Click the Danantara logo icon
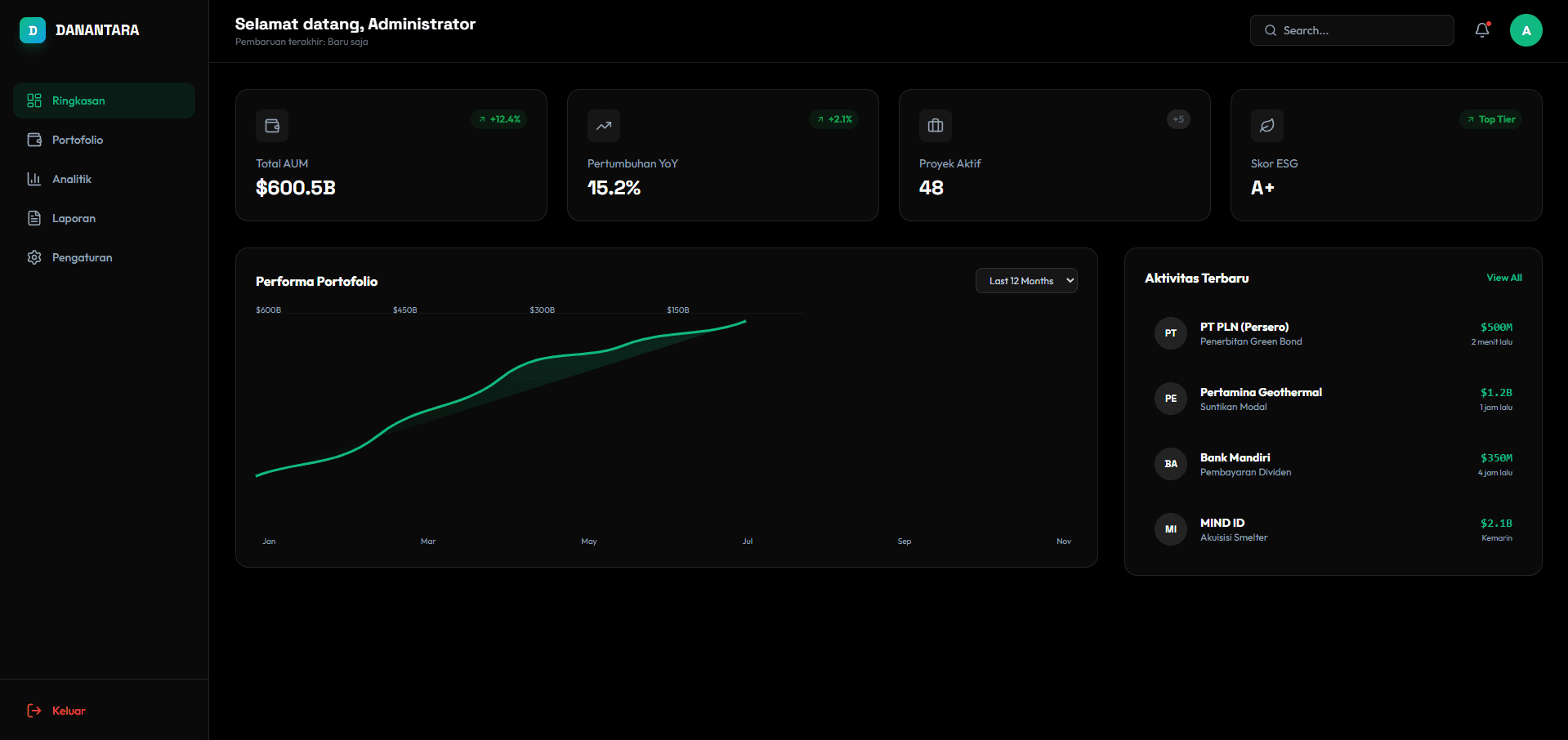This screenshot has height=740, width=1568. [x=33, y=30]
